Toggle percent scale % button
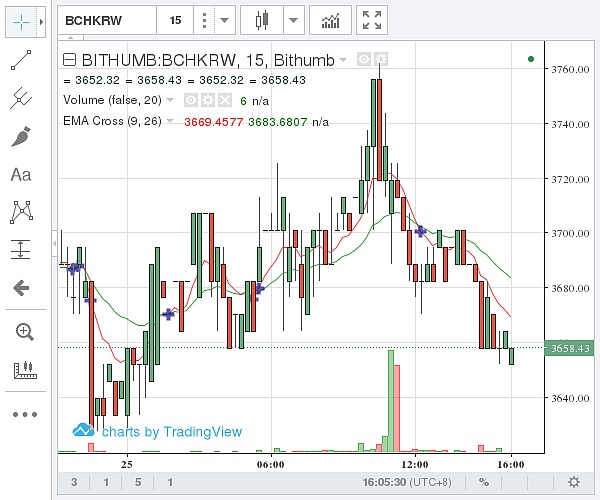 484,482
